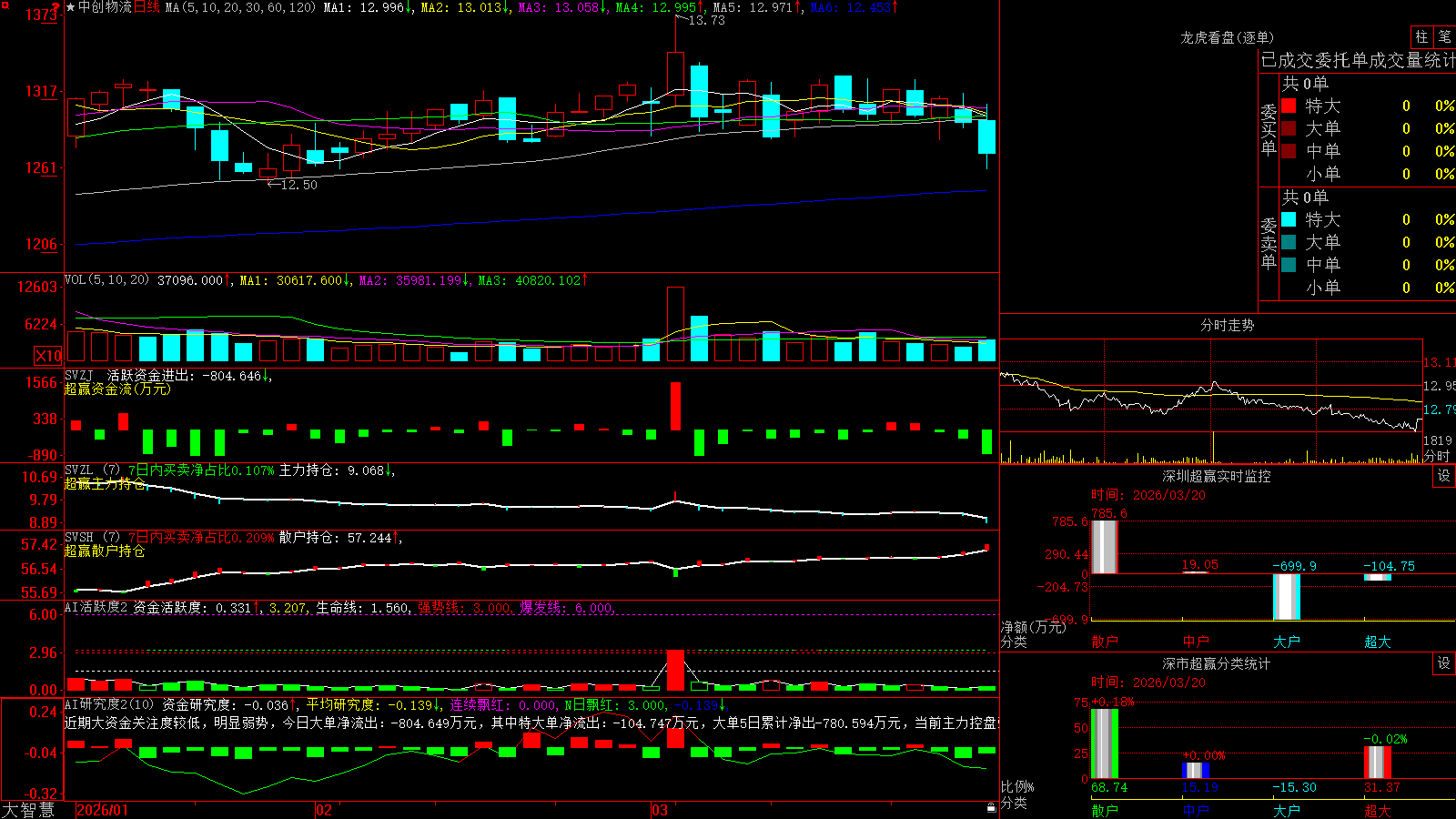
Task: Click the 分时走势 panel header
Action: tap(1227, 325)
